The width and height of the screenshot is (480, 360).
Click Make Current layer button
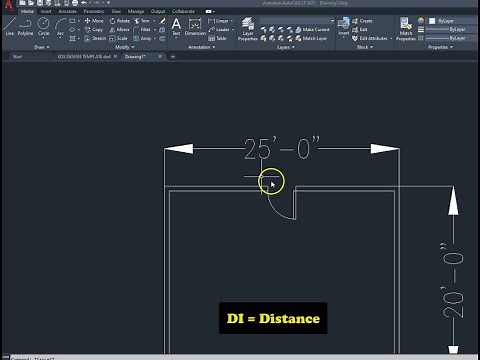(x=312, y=30)
